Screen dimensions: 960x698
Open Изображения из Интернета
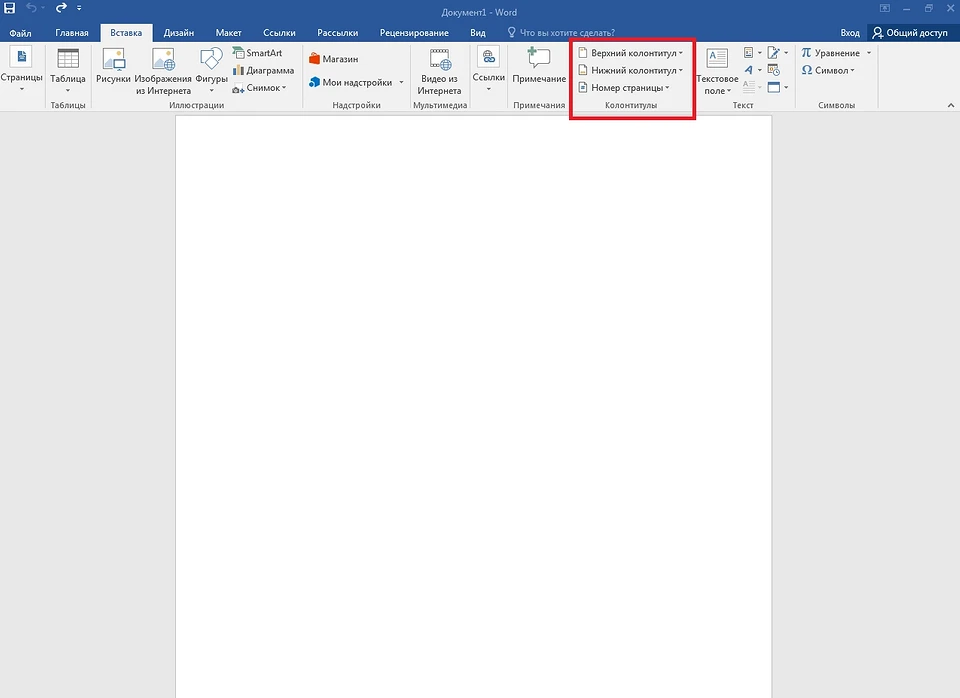coord(163,70)
